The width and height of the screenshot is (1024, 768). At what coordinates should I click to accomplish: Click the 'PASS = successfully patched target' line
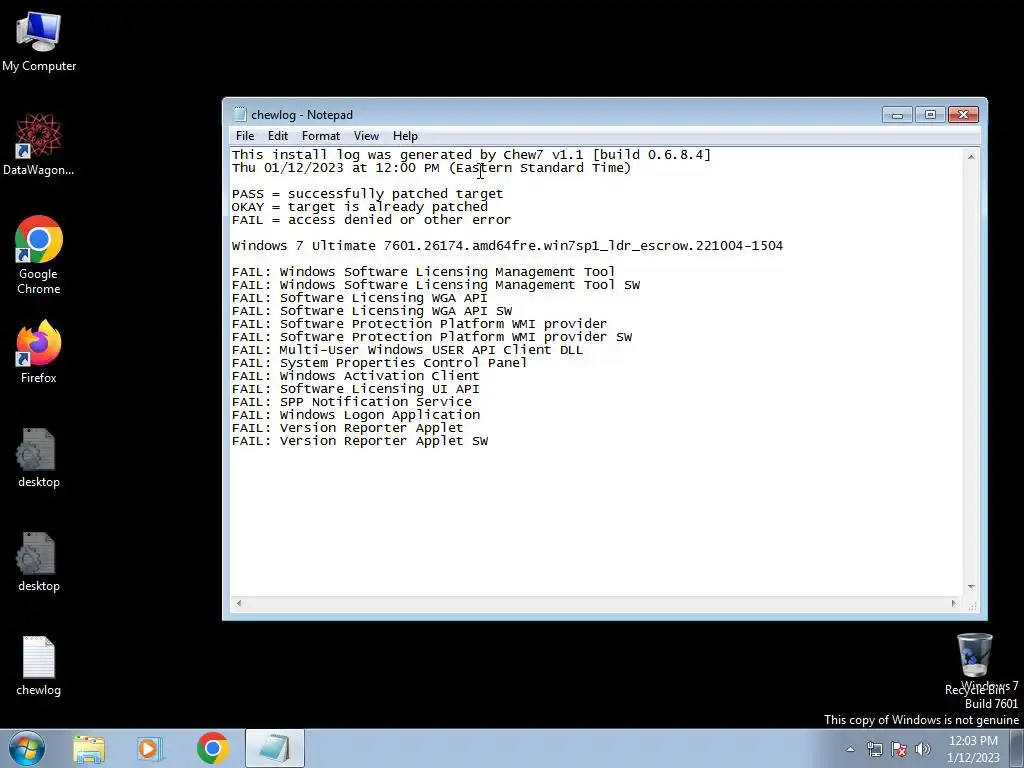[367, 194]
